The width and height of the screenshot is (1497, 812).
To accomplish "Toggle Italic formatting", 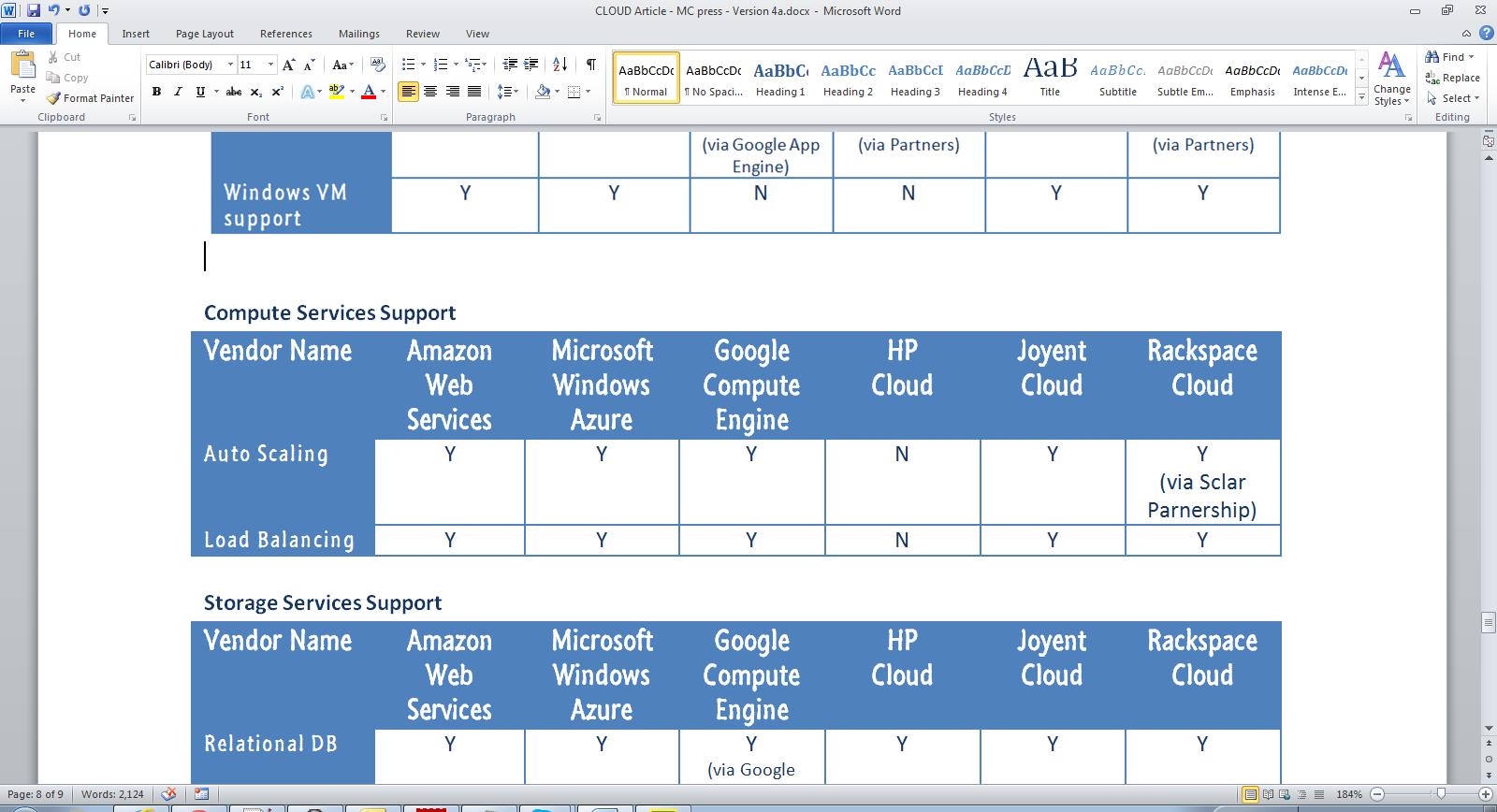I will click(x=178, y=92).
